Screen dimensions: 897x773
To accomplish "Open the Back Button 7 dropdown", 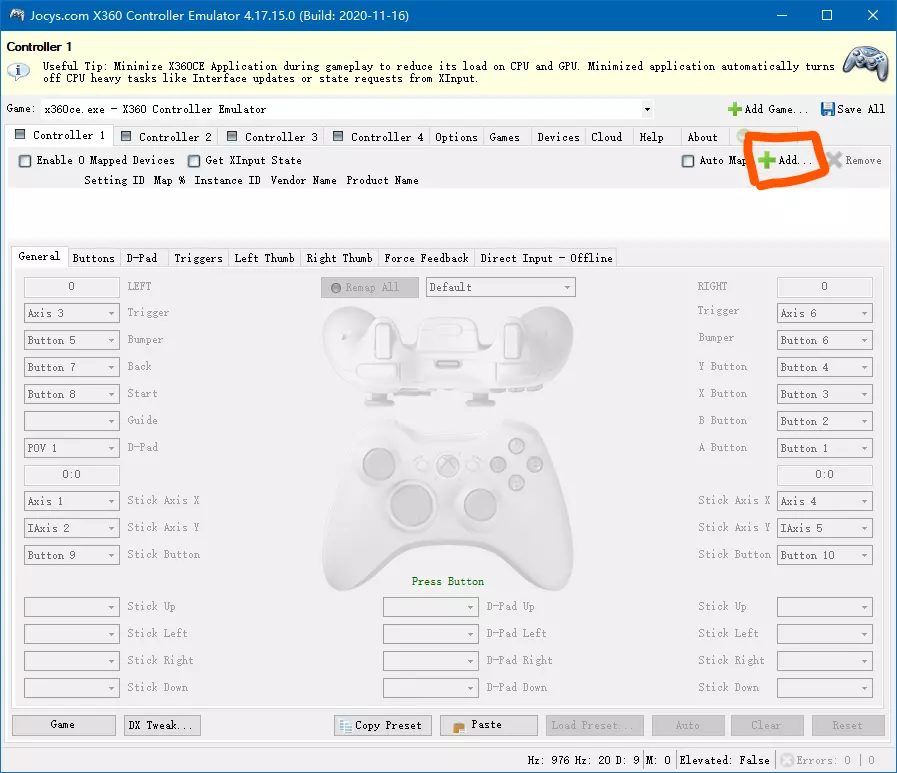I will (x=72, y=367).
